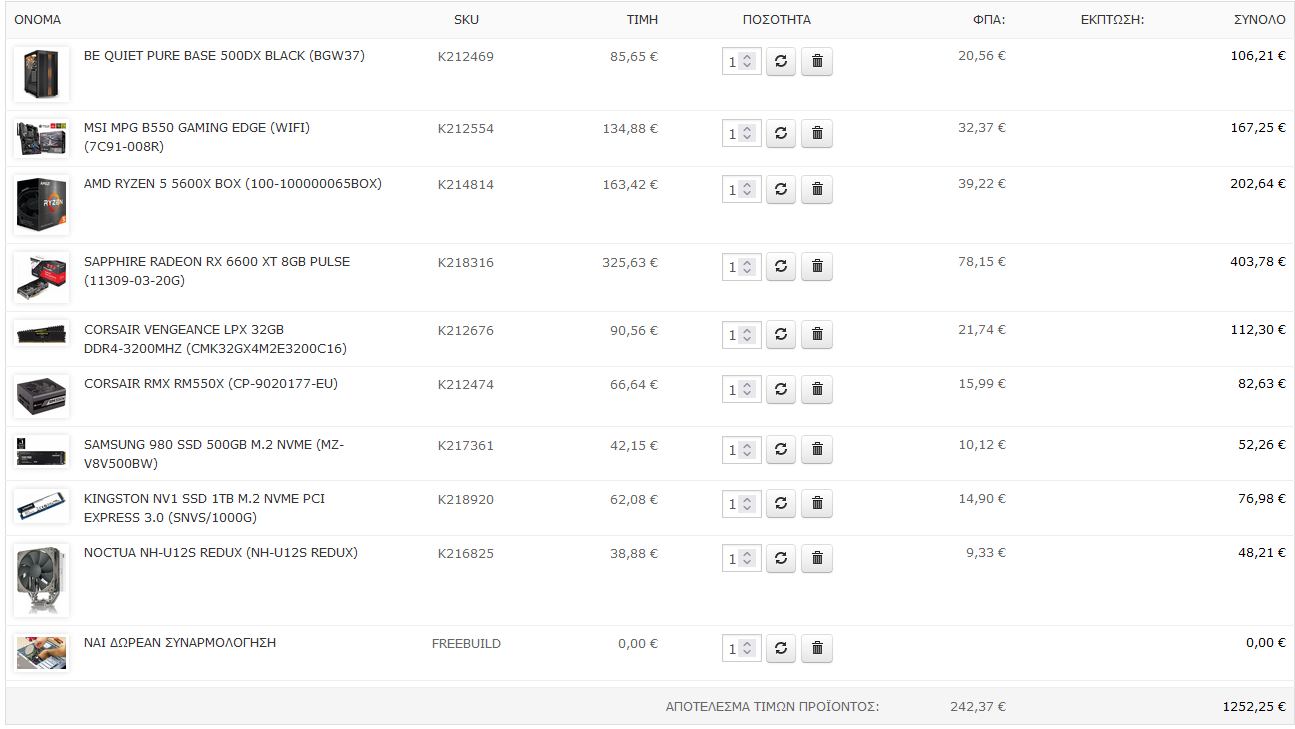Open AMD RYZEN 5 5600X BOX product link
Screen dimensions: 1295x729
click(x=233, y=184)
